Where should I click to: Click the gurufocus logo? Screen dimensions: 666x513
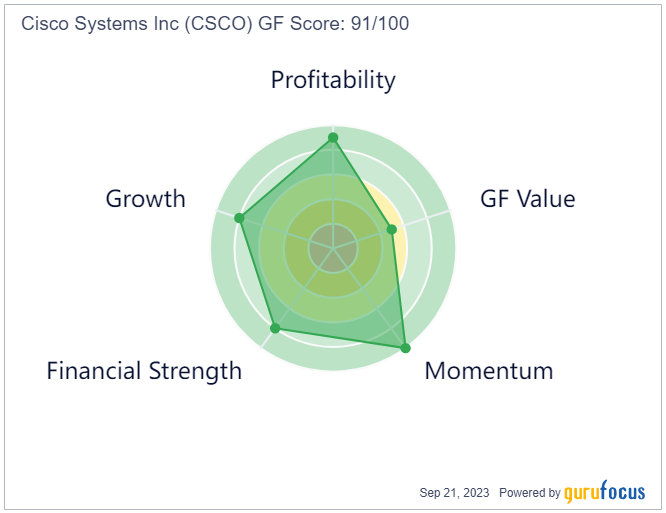pos(604,493)
